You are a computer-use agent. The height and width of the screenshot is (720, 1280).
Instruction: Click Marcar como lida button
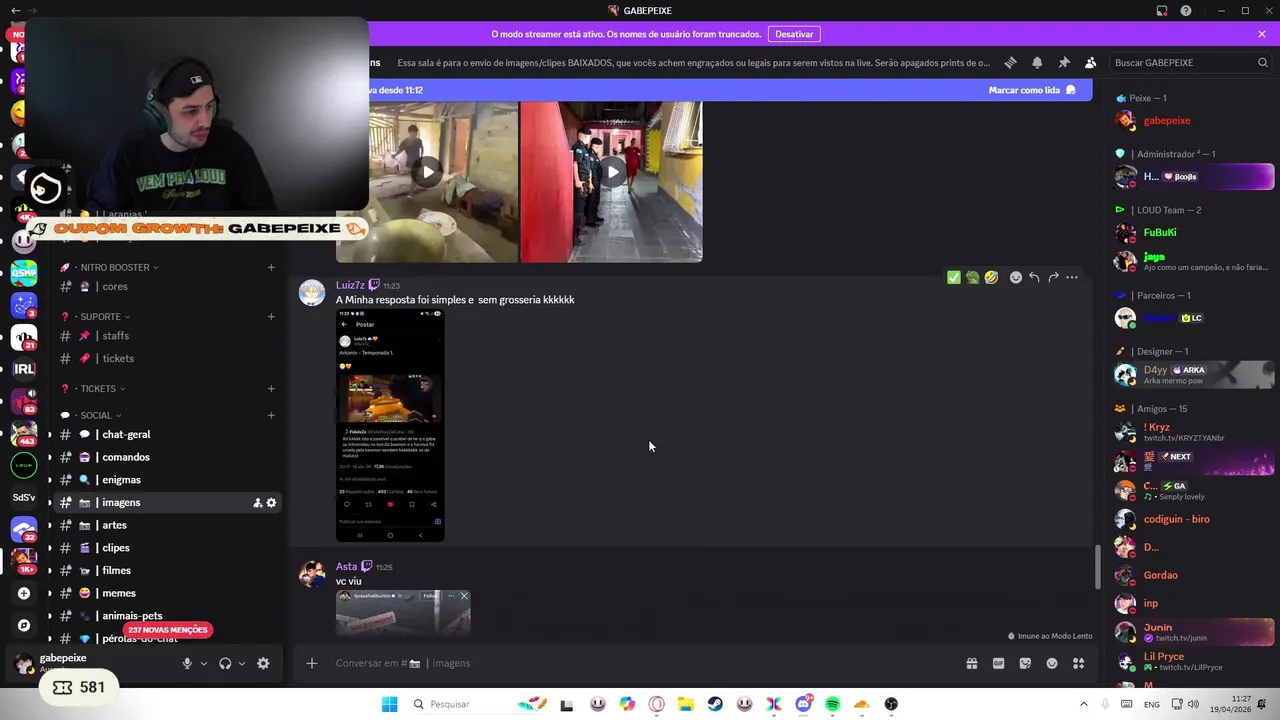[x=1032, y=90]
